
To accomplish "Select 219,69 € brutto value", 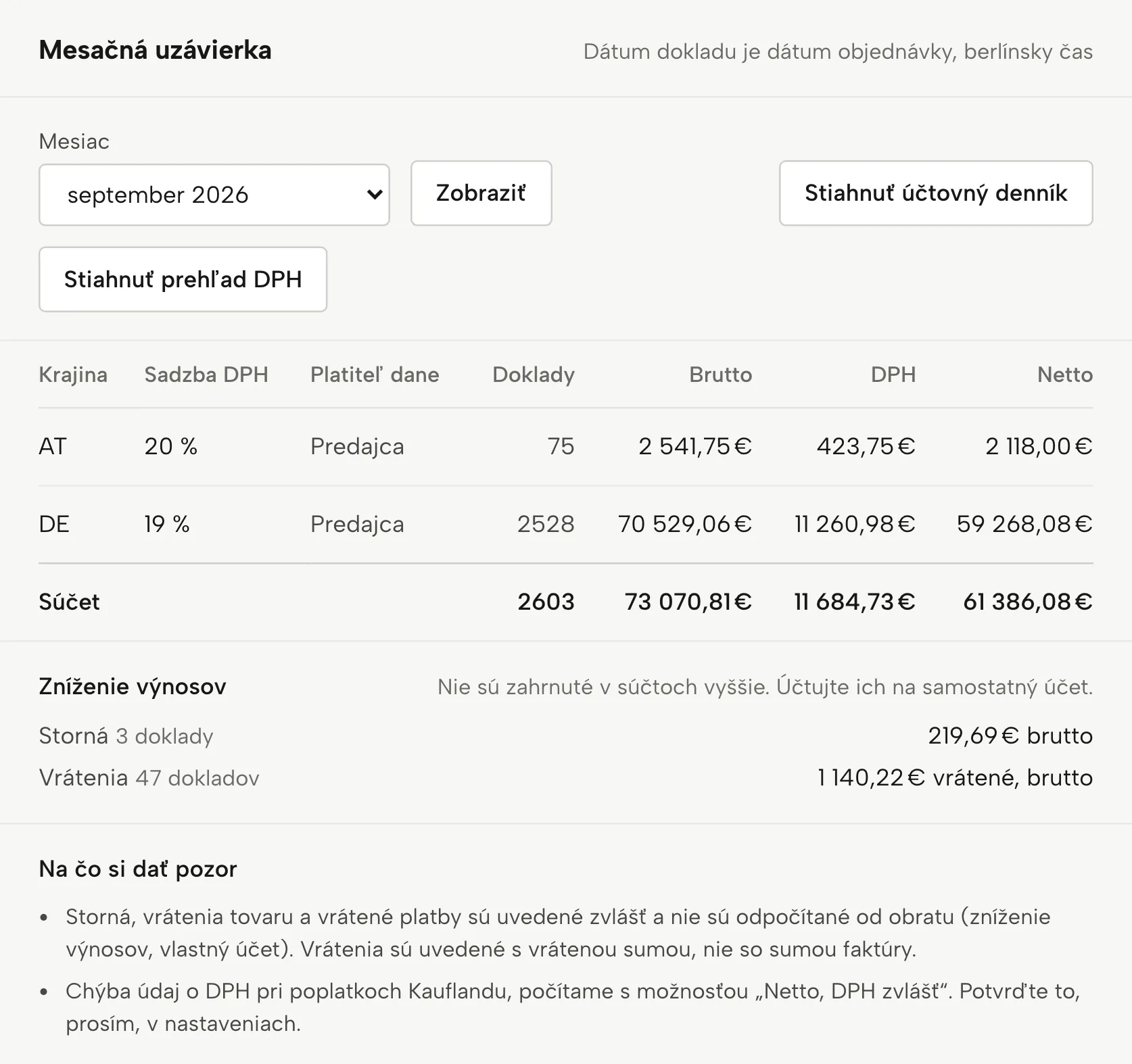I will click(1010, 735).
